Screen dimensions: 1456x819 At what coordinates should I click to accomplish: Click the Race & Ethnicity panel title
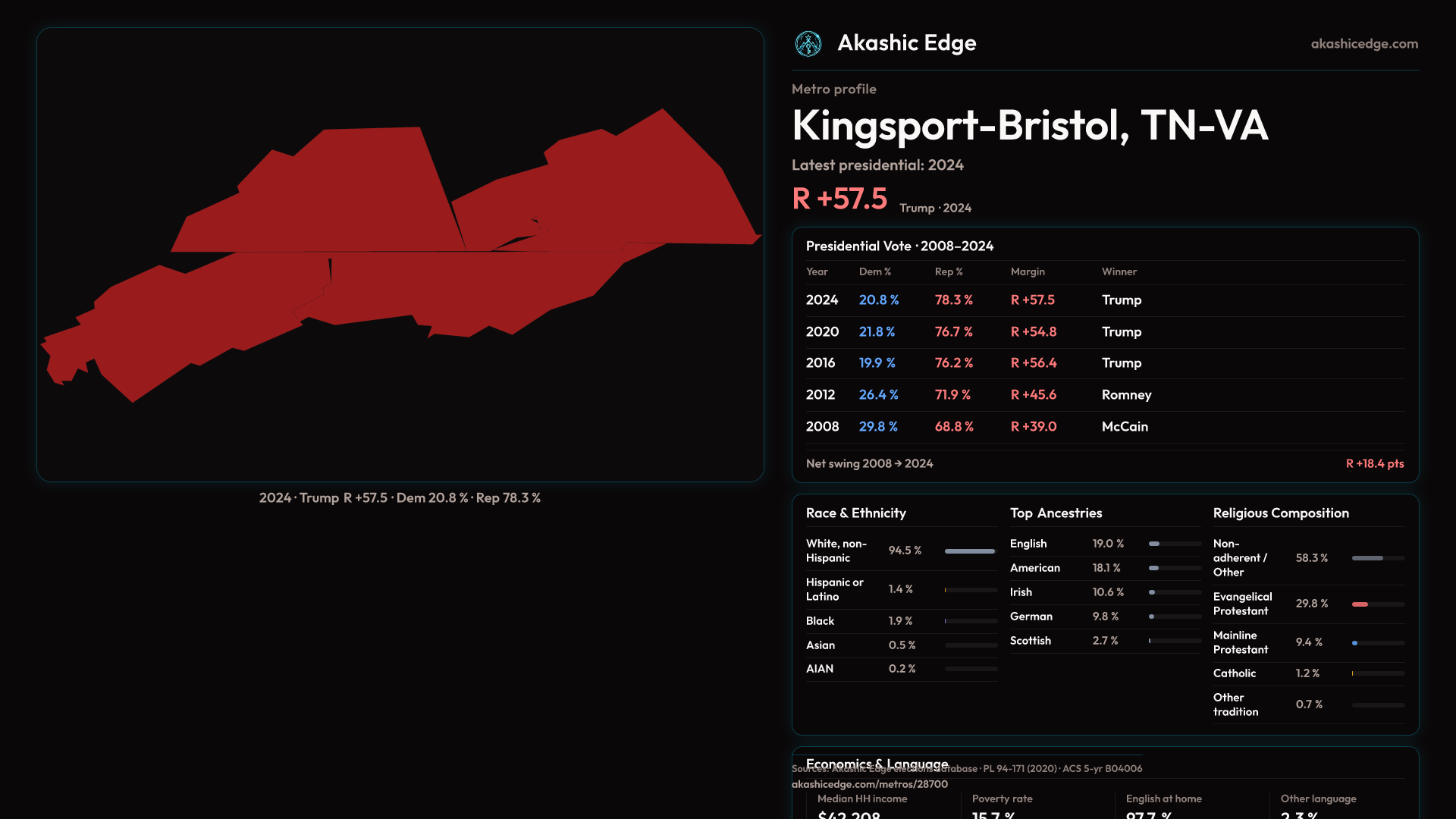[855, 513]
